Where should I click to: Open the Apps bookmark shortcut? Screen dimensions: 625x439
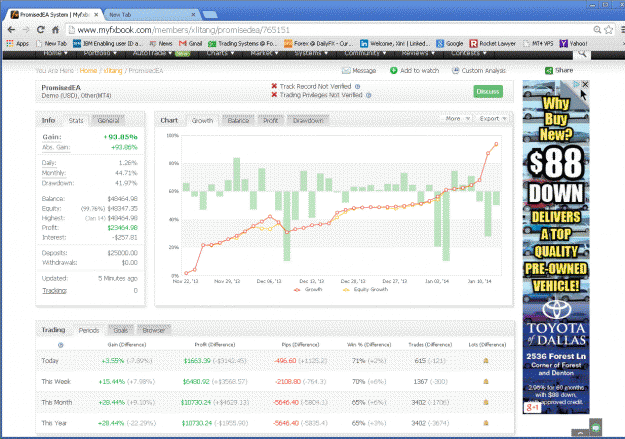click(18, 43)
